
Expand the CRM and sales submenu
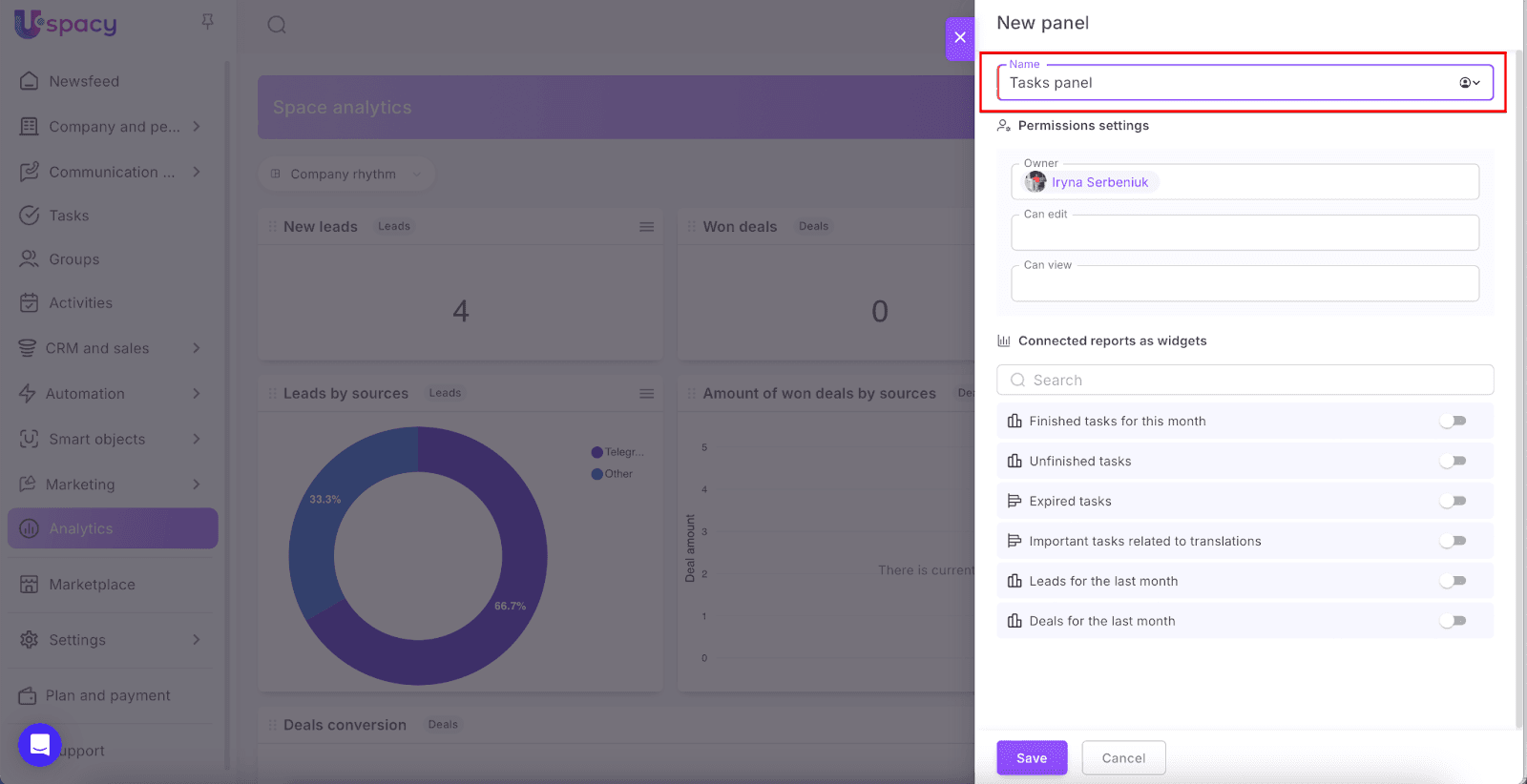click(x=197, y=348)
